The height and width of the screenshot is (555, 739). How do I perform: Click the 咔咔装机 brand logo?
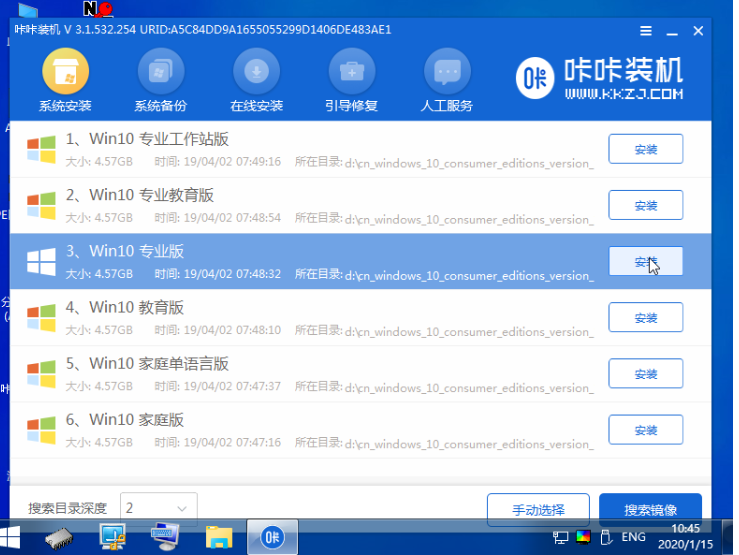(601, 79)
